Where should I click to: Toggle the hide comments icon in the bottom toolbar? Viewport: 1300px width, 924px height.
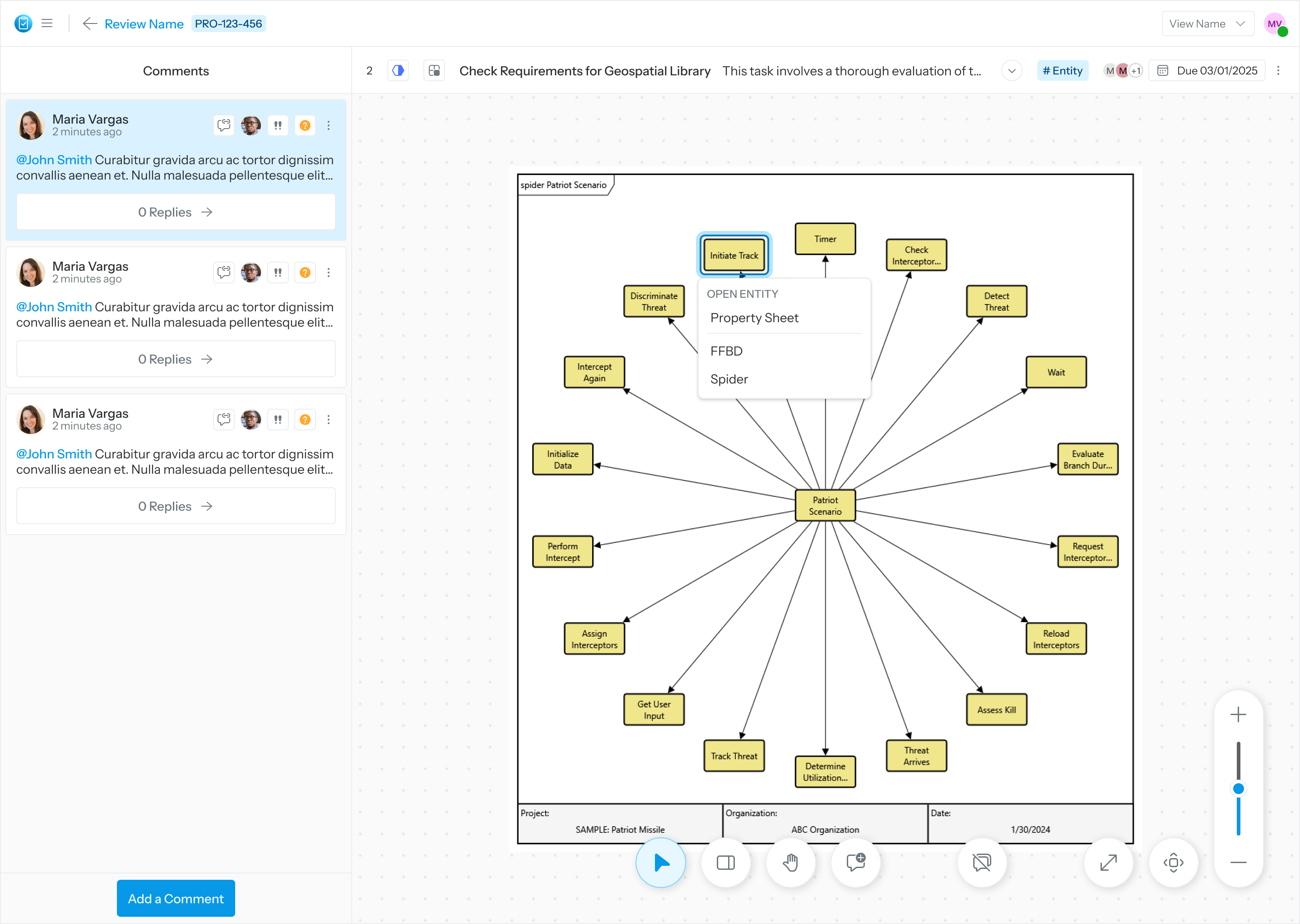pyautogui.click(x=981, y=863)
